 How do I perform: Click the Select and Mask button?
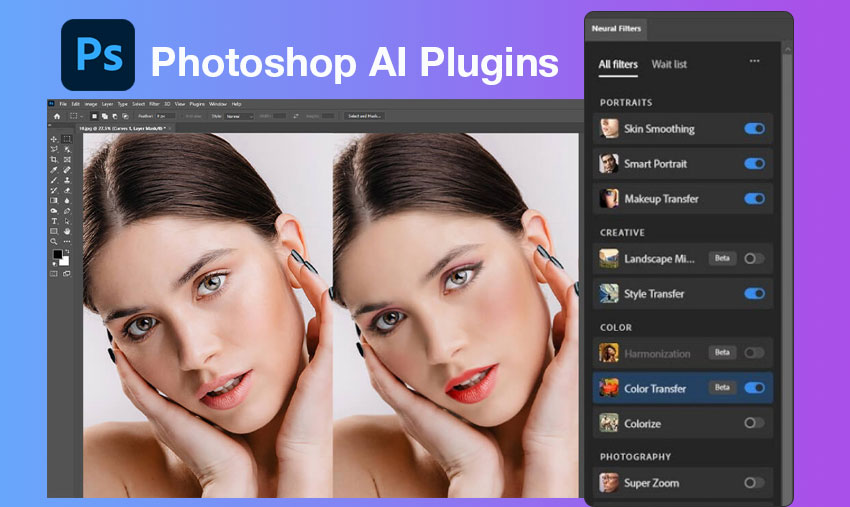364,116
